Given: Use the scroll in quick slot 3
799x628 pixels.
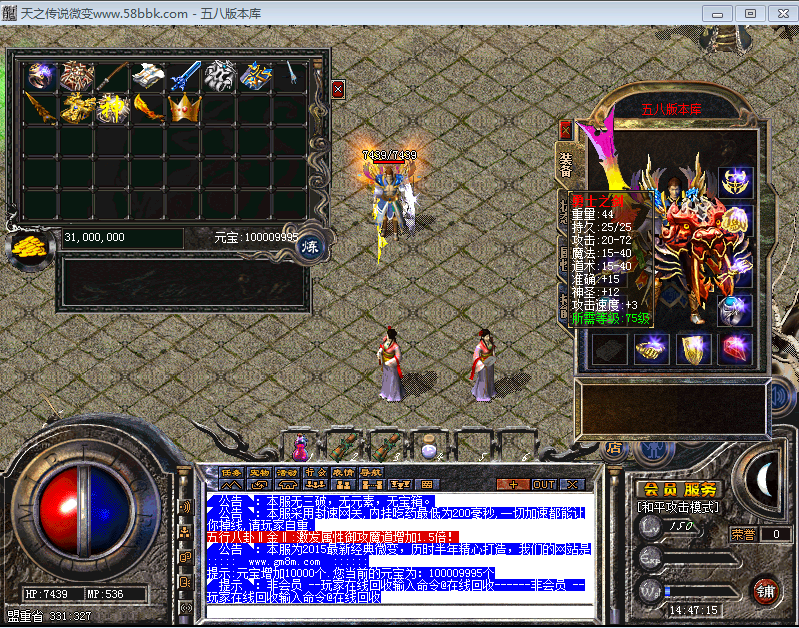Looking at the screenshot, I should (386, 448).
